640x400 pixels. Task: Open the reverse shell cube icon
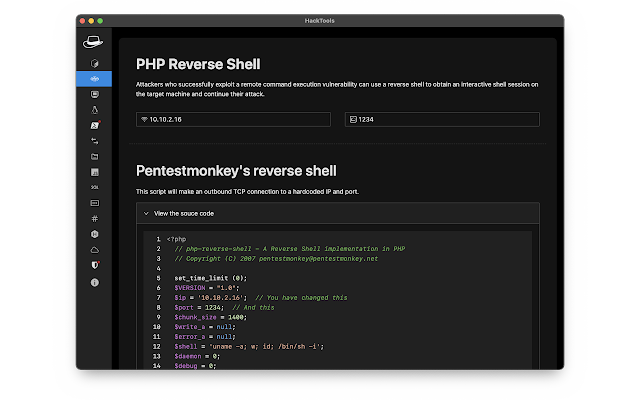[94, 63]
